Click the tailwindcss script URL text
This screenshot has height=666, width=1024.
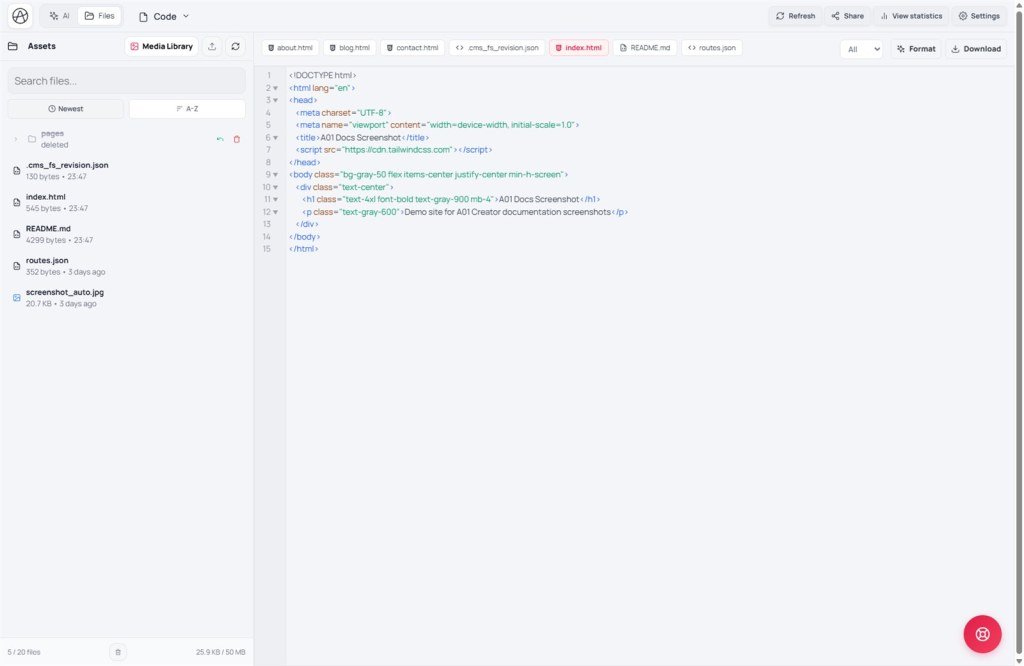[397, 150]
